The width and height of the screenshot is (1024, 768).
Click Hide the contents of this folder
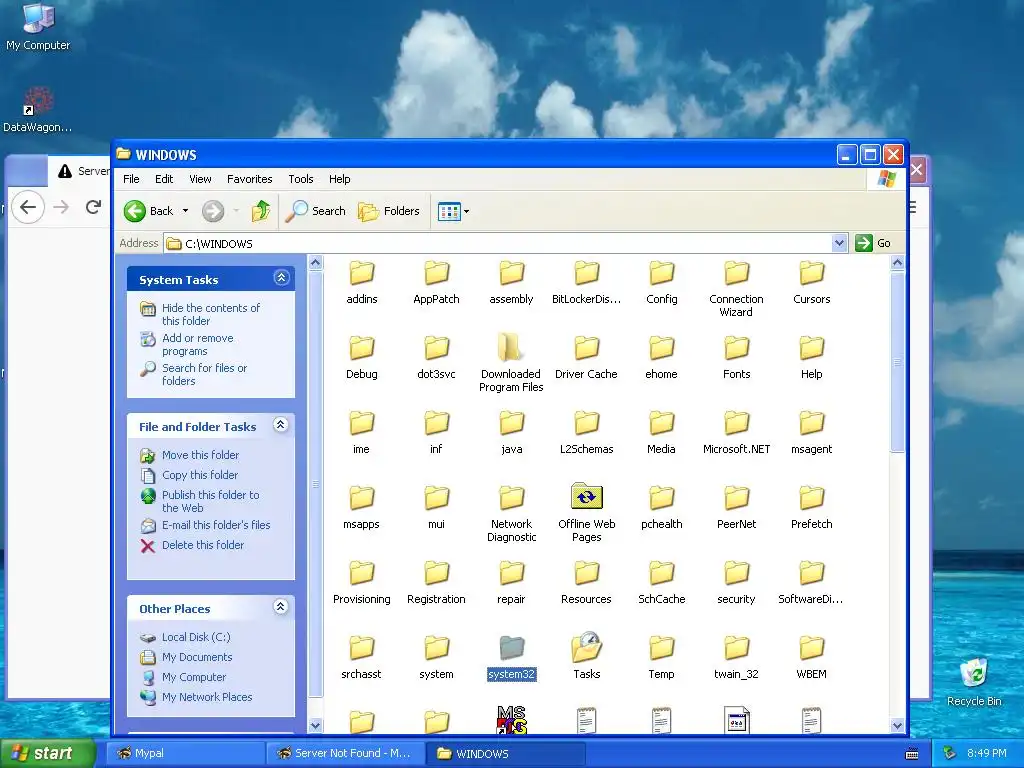coord(210,314)
